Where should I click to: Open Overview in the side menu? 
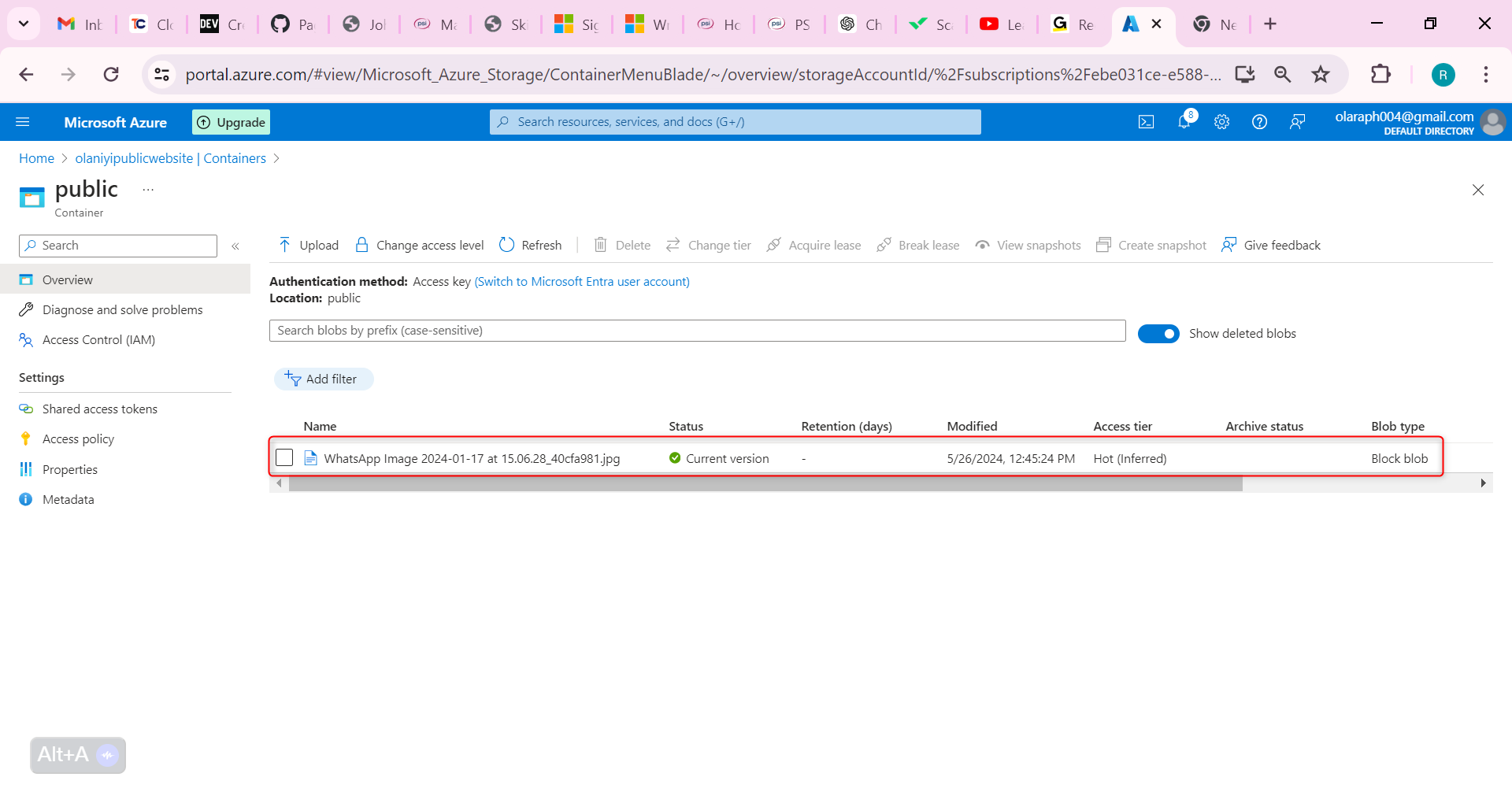tap(125, 279)
